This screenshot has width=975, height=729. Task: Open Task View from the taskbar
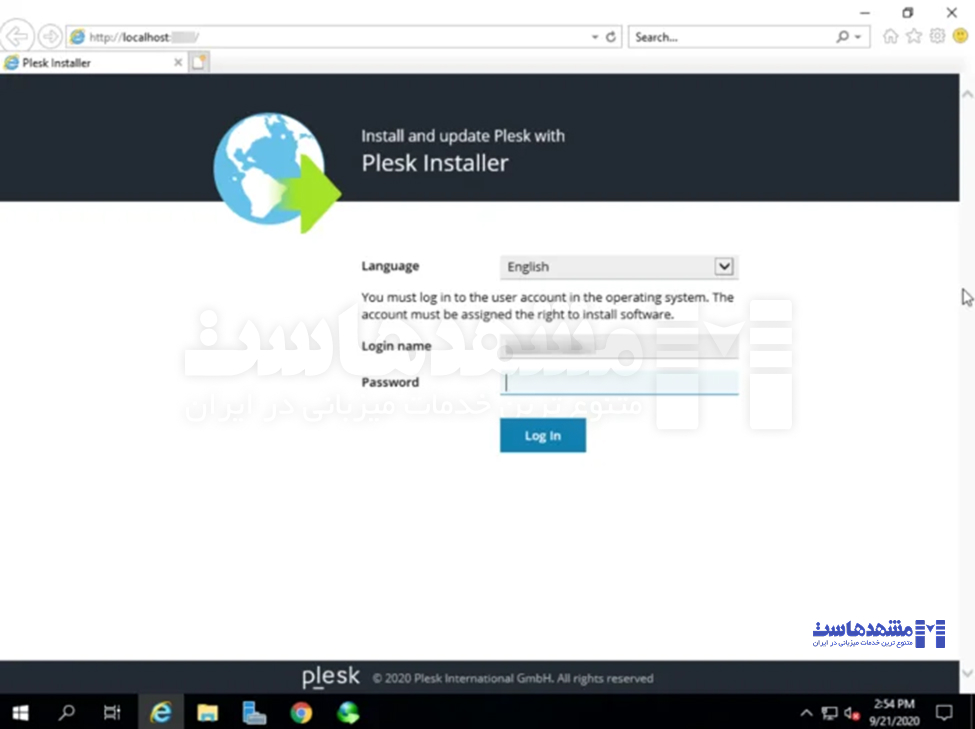113,712
